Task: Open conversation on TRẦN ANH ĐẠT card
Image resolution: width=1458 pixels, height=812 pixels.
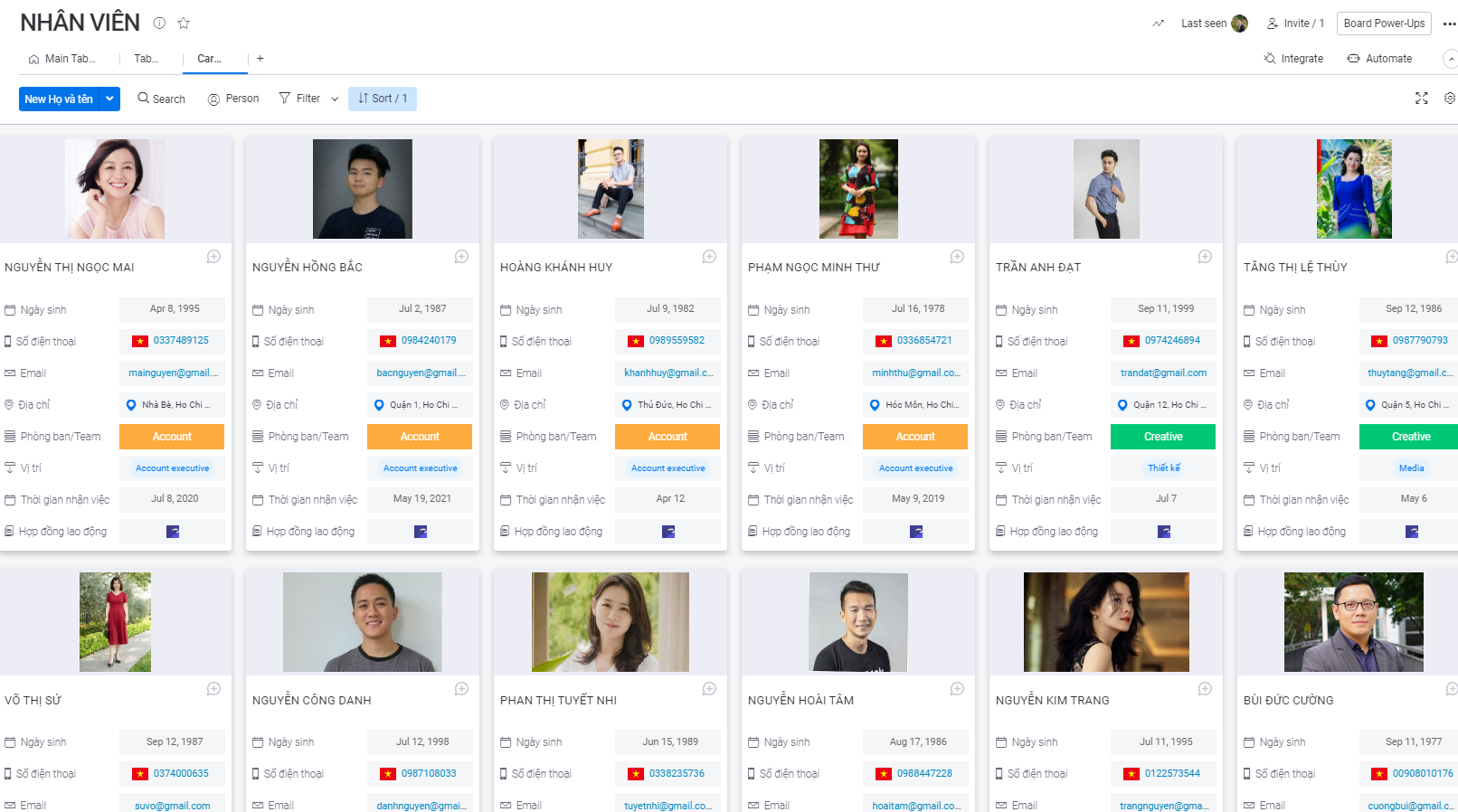Action: pyautogui.click(x=1205, y=257)
